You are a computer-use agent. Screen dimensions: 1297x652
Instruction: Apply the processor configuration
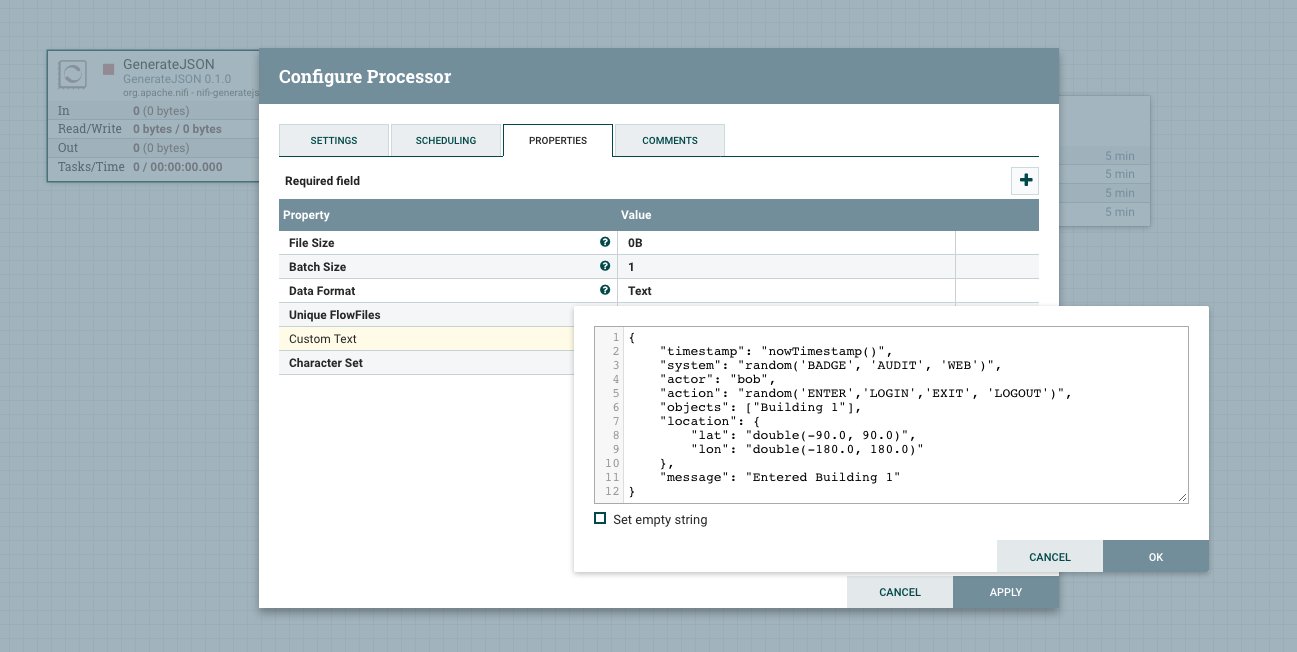coord(1006,592)
